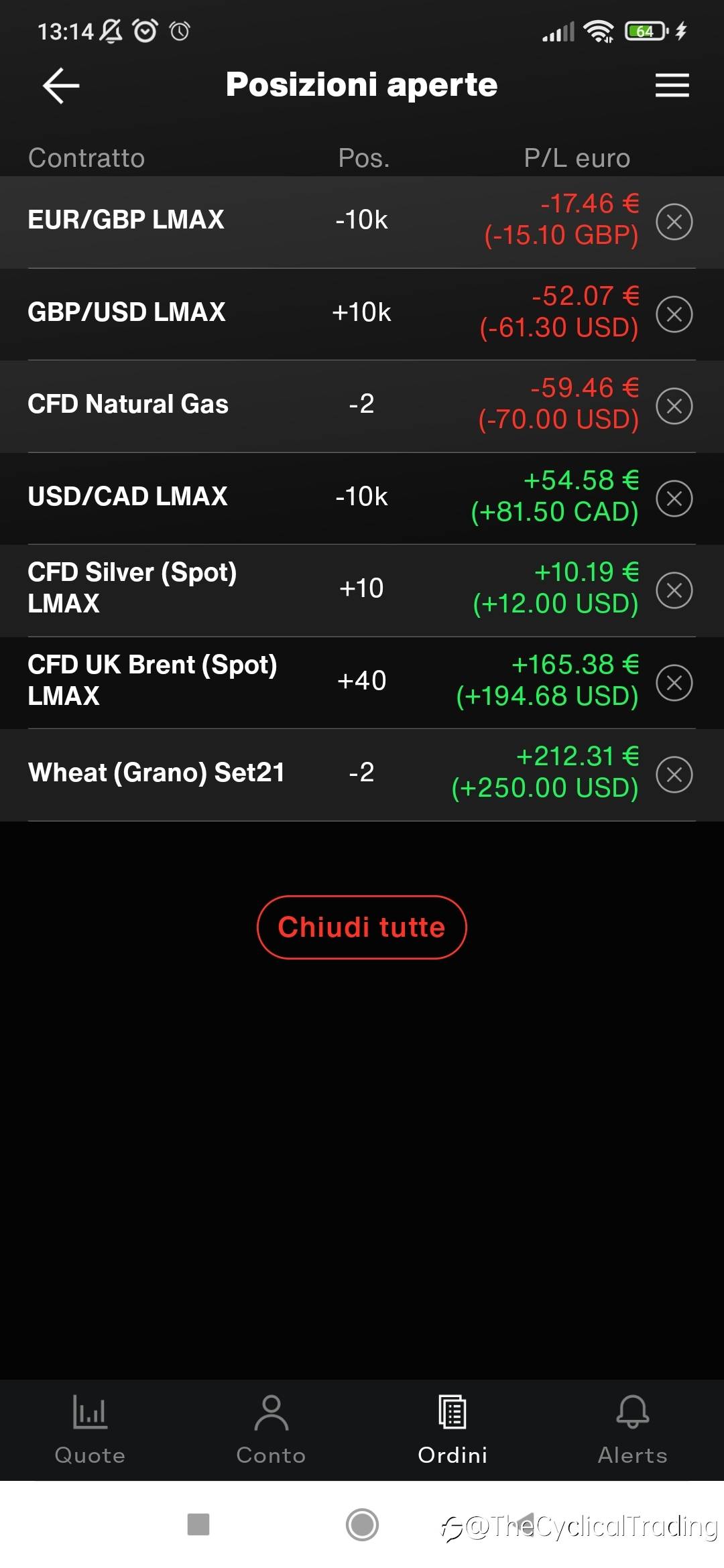Sort by the P/L euro column header
The image size is (724, 1568).
pyautogui.click(x=577, y=158)
